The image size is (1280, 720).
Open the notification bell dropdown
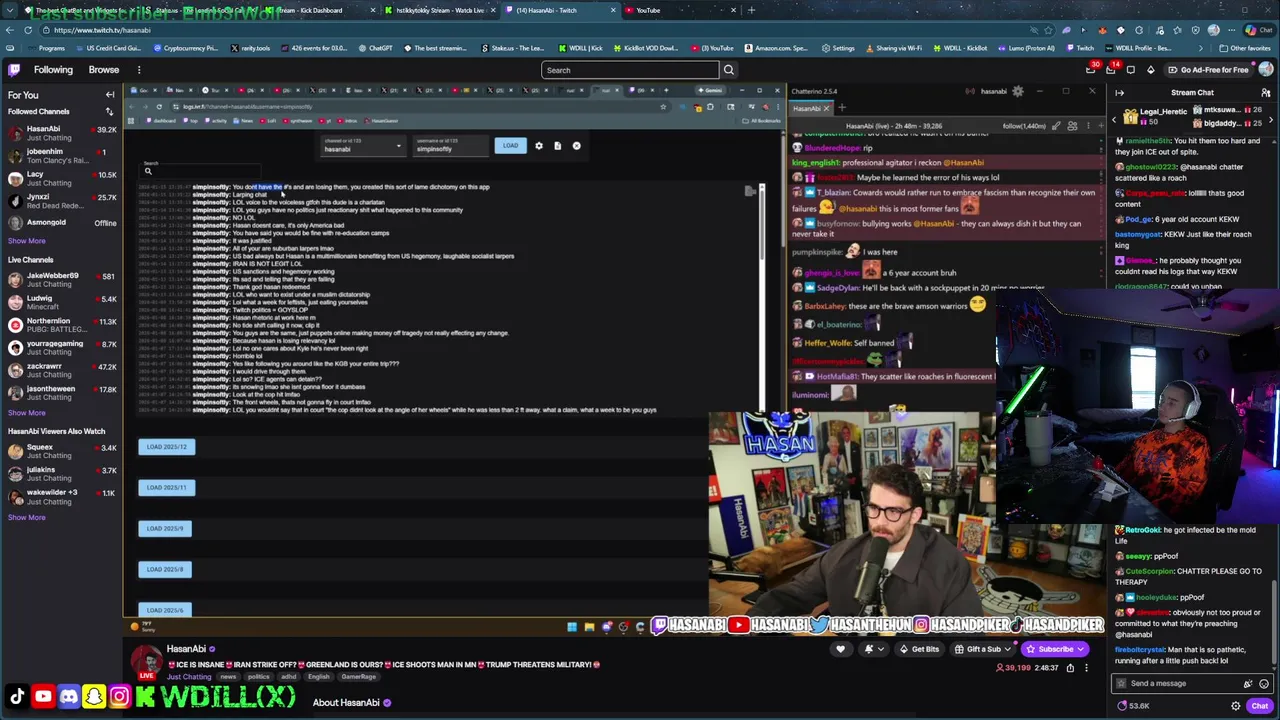[x=872, y=649]
